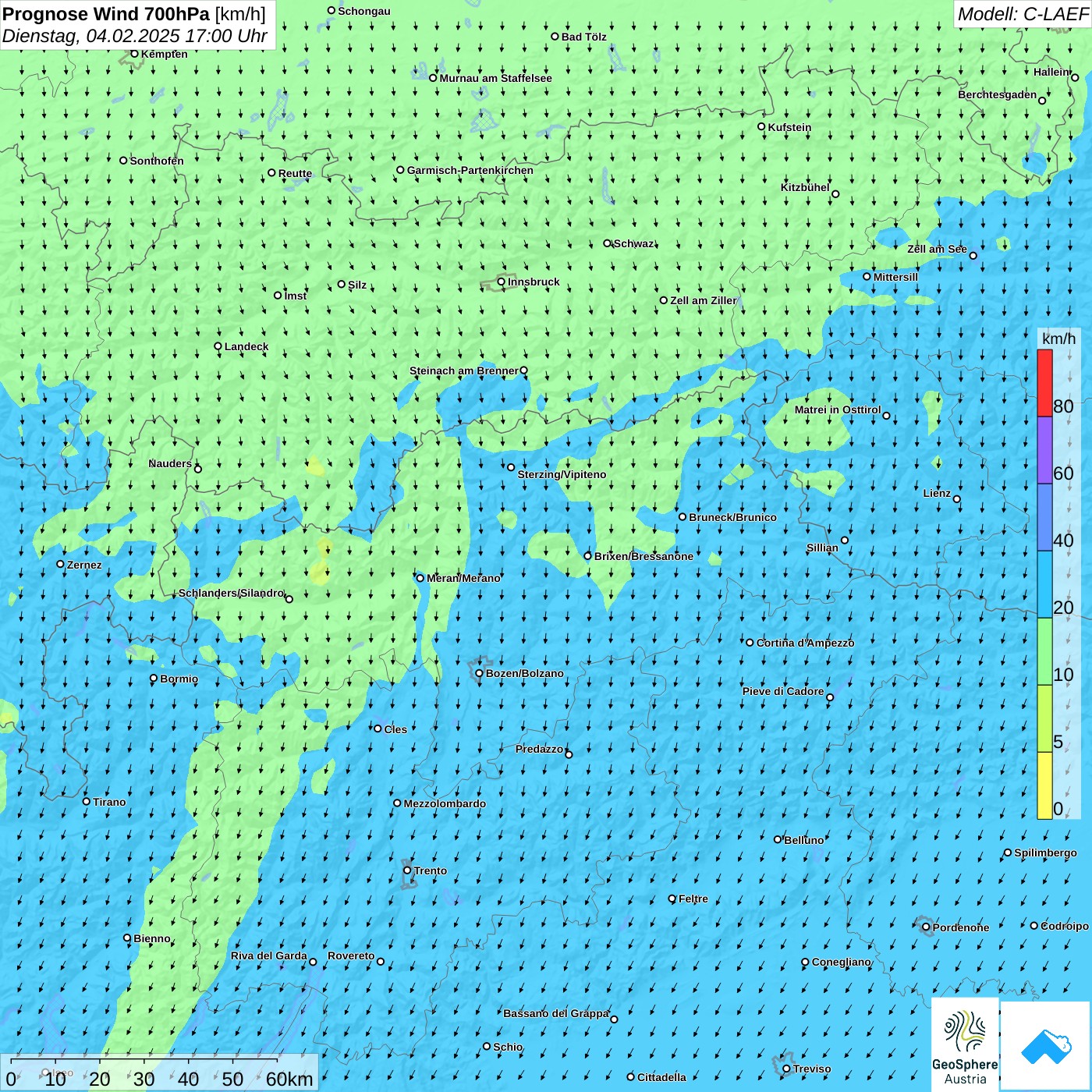Viewport: 1092px width, 1092px height.
Task: Click the purple 60-80 km/h legend swatch
Action: tap(1044, 451)
